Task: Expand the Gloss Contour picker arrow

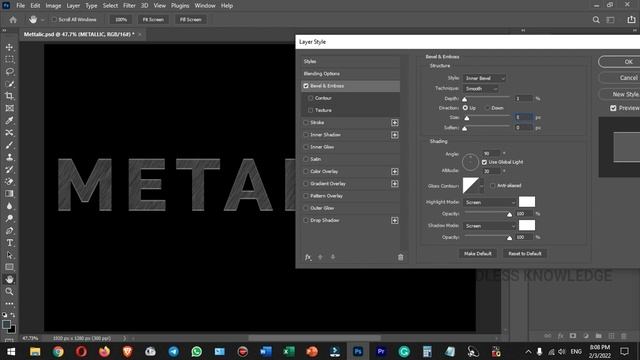Action: pos(481,186)
